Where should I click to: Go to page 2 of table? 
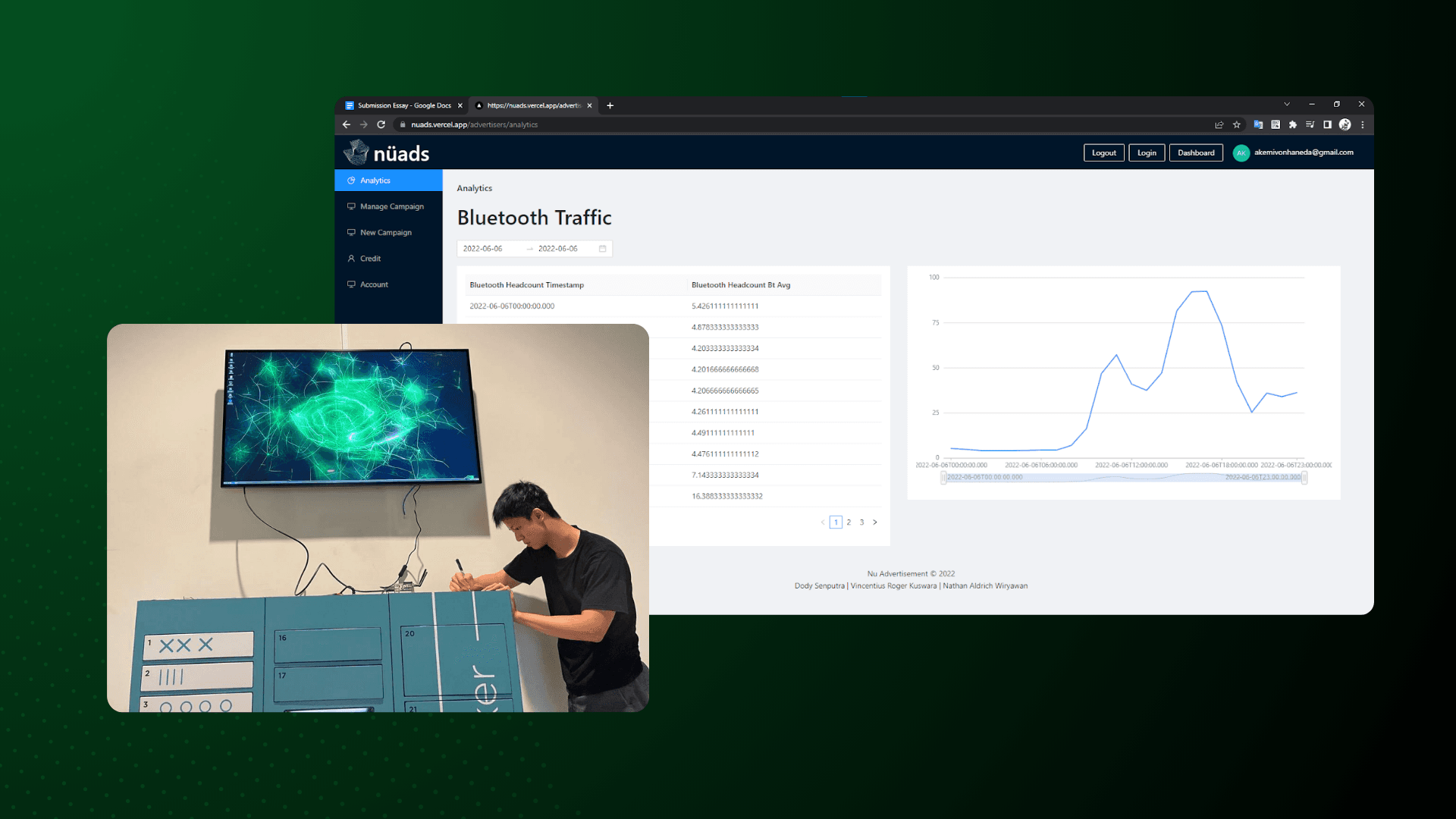tap(849, 522)
